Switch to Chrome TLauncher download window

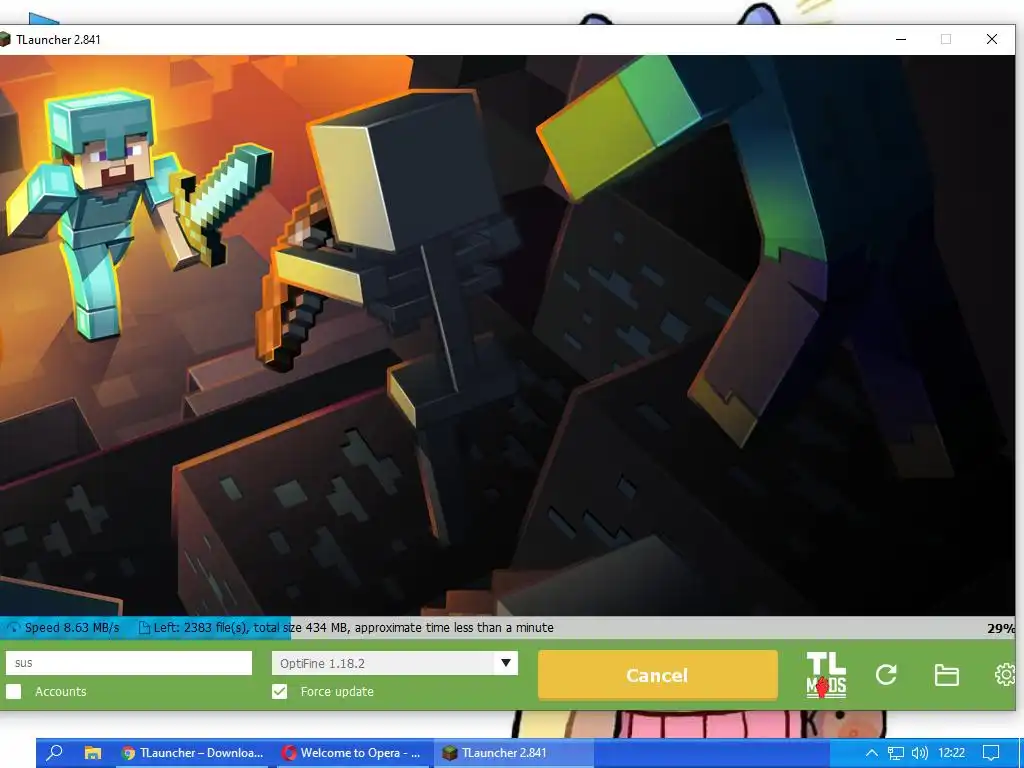click(x=193, y=753)
